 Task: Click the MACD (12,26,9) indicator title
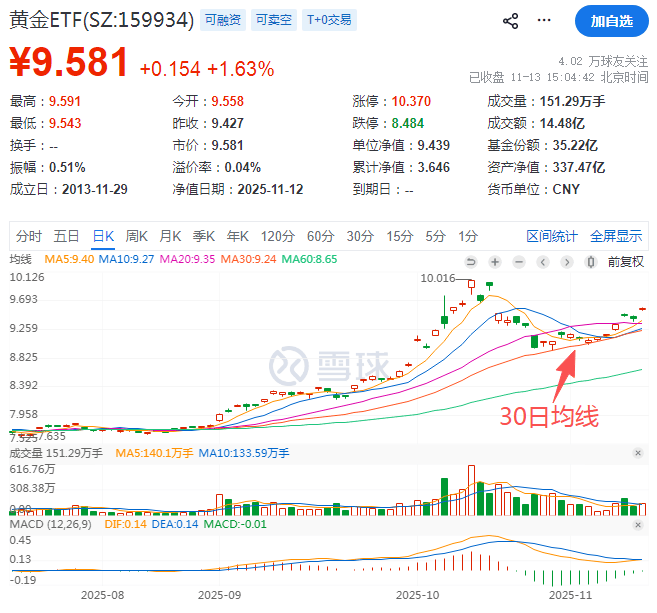click(x=50, y=525)
